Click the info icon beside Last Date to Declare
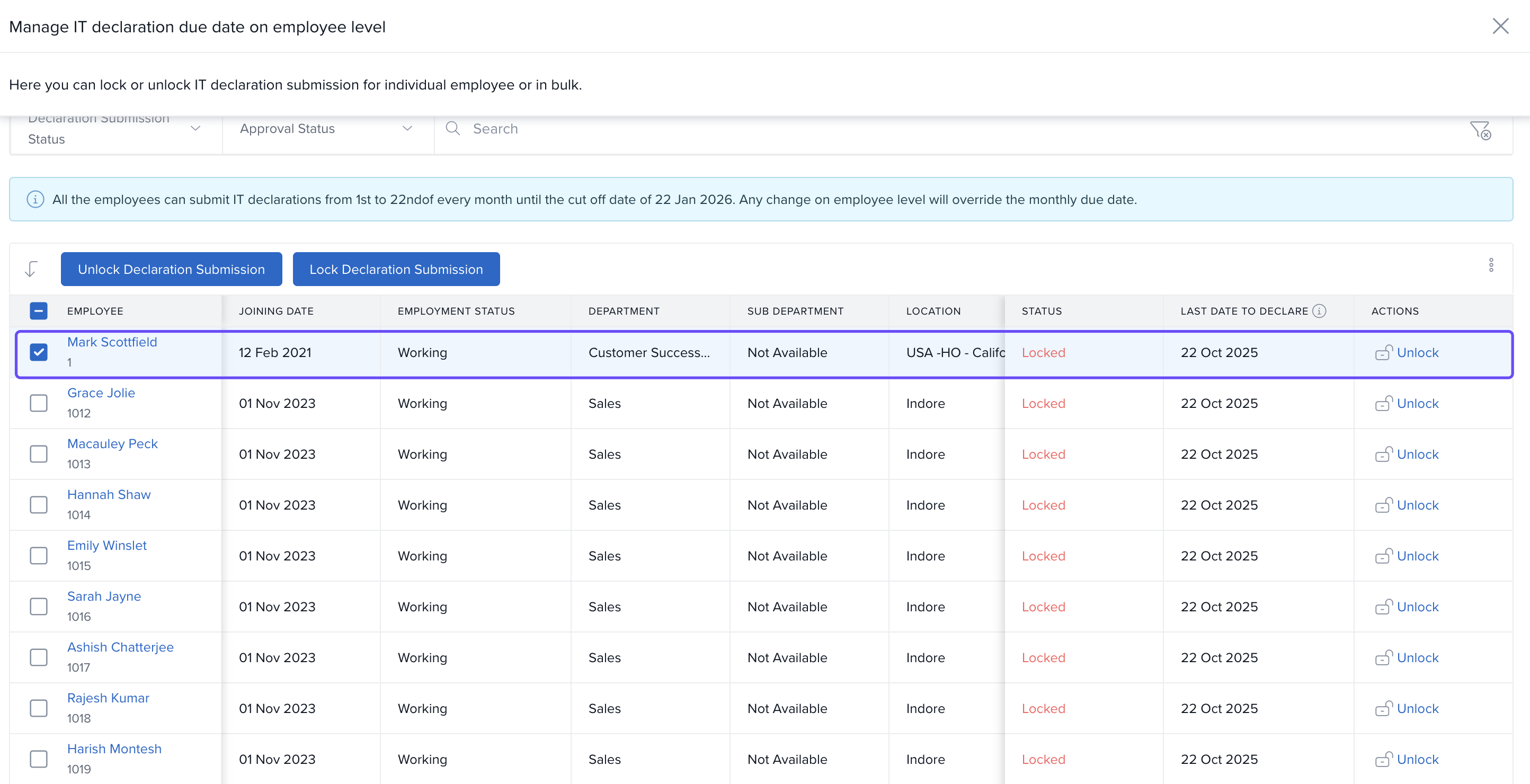1530x784 pixels. (x=1319, y=310)
